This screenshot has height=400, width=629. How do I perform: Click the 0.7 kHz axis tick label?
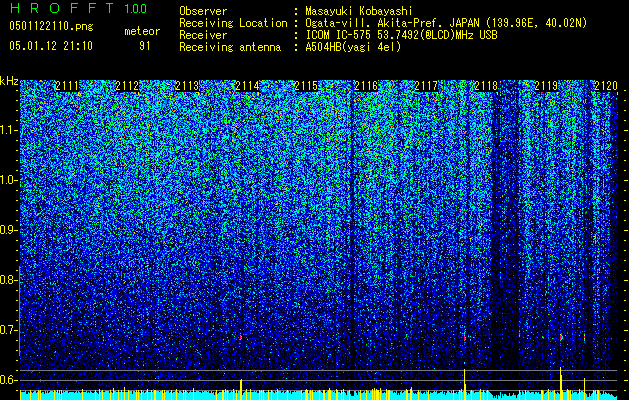[x=9, y=330]
